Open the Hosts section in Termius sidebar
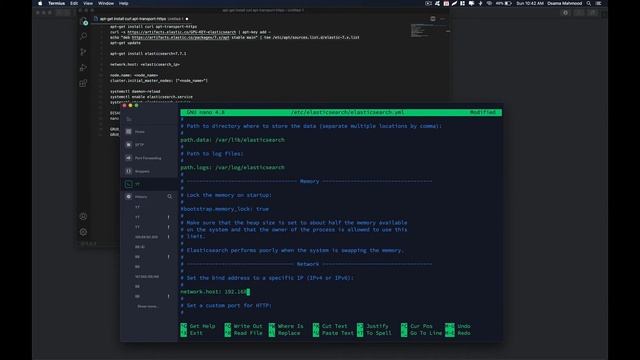Viewport: 640px width, 360px height. tap(149, 131)
